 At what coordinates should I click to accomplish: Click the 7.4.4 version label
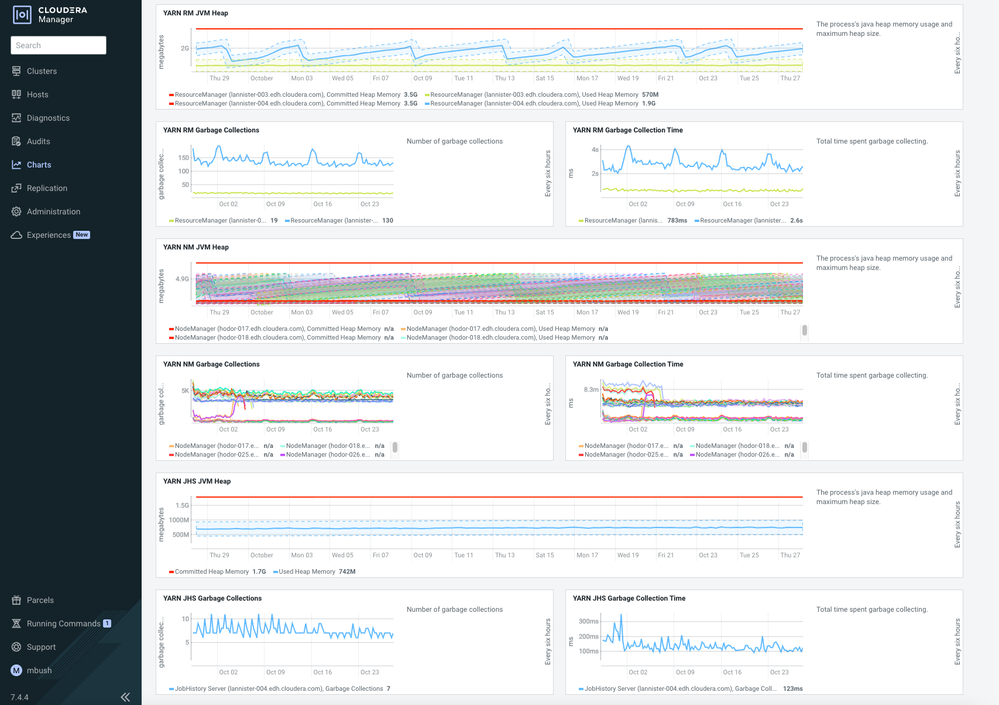pos(19,697)
